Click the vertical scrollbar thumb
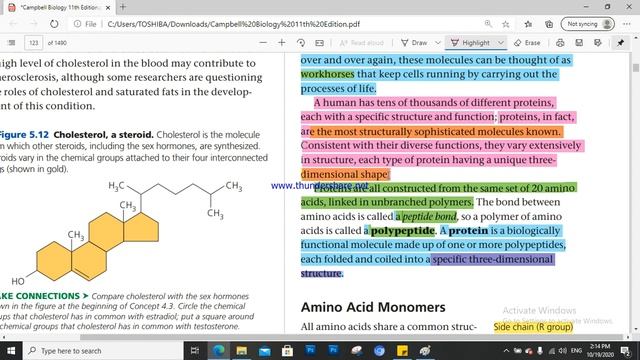Image resolution: width=640 pixels, height=360 pixels. pos(636,67)
